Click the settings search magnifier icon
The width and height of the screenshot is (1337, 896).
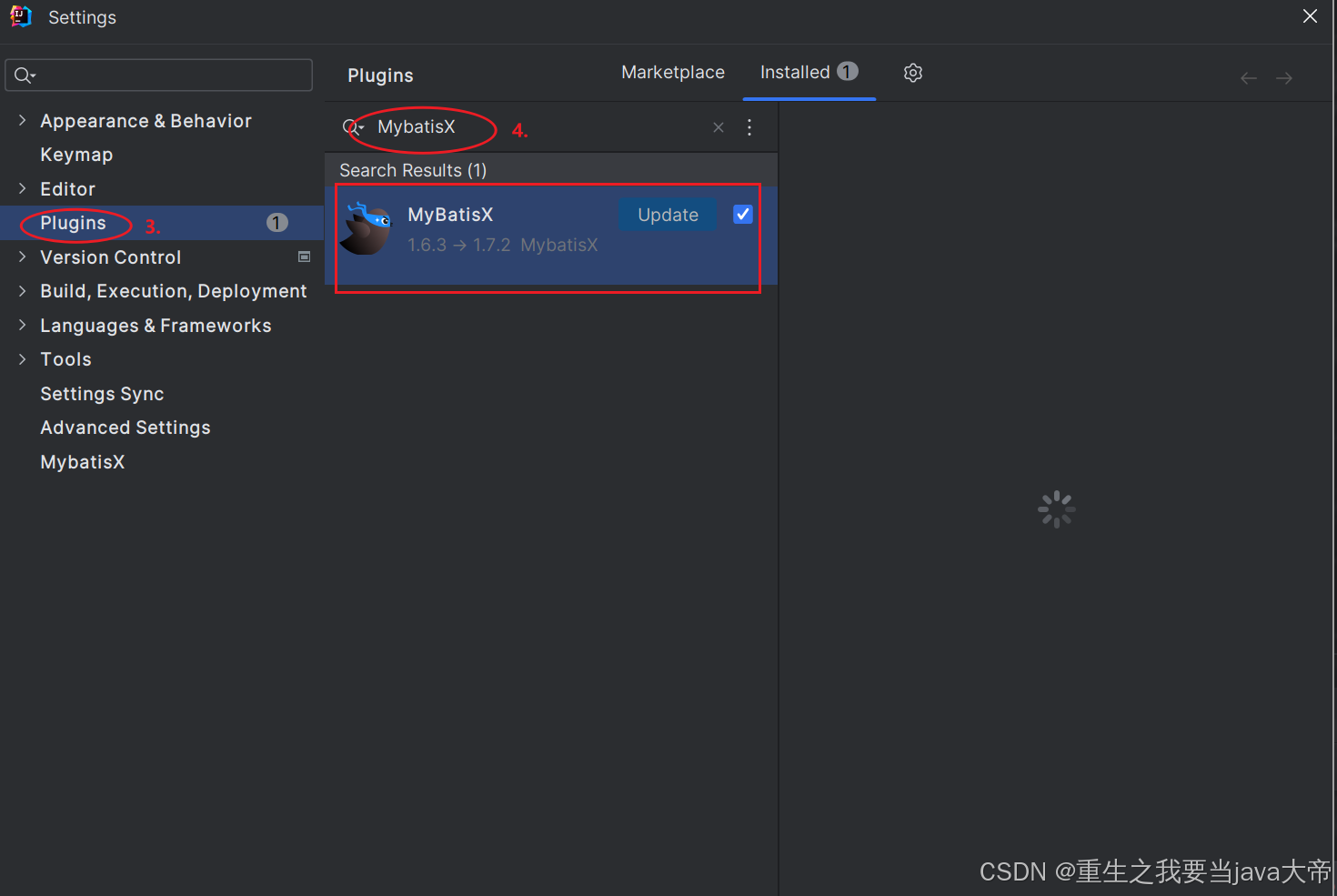coord(25,76)
